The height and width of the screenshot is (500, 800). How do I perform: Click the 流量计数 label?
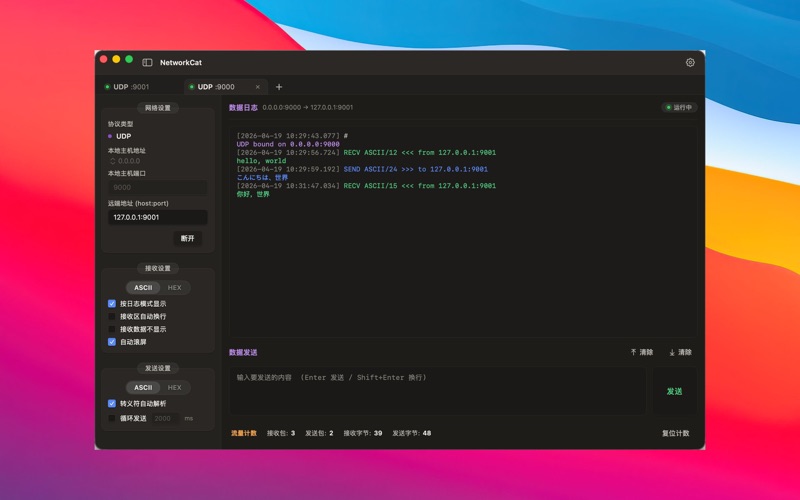[x=244, y=433]
